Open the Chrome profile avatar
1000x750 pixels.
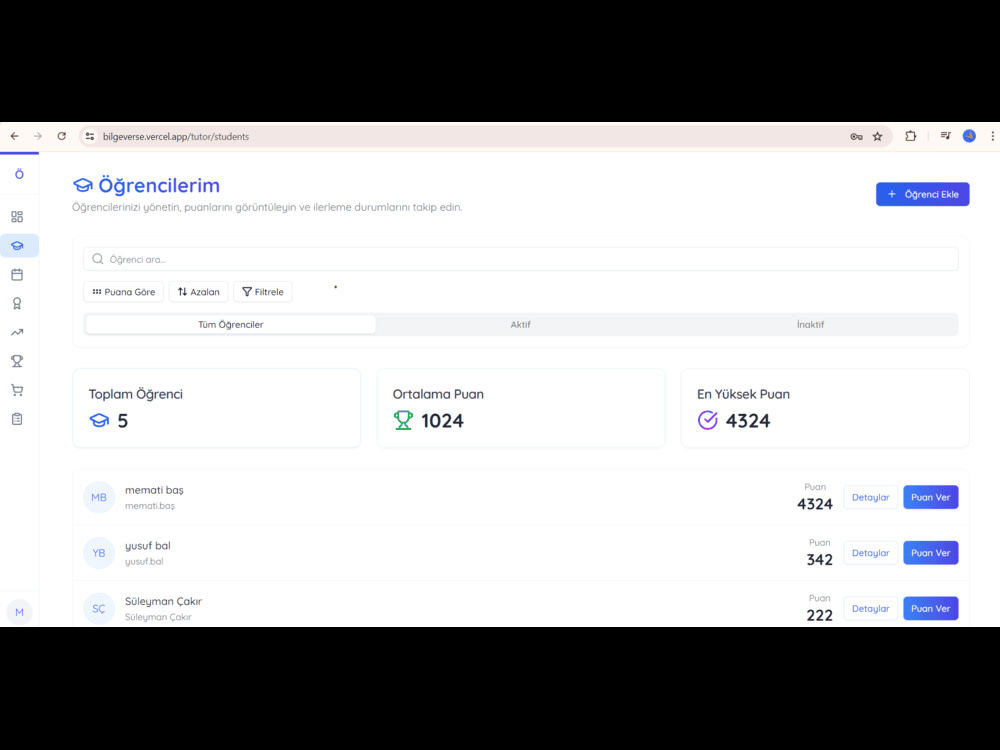click(x=969, y=136)
